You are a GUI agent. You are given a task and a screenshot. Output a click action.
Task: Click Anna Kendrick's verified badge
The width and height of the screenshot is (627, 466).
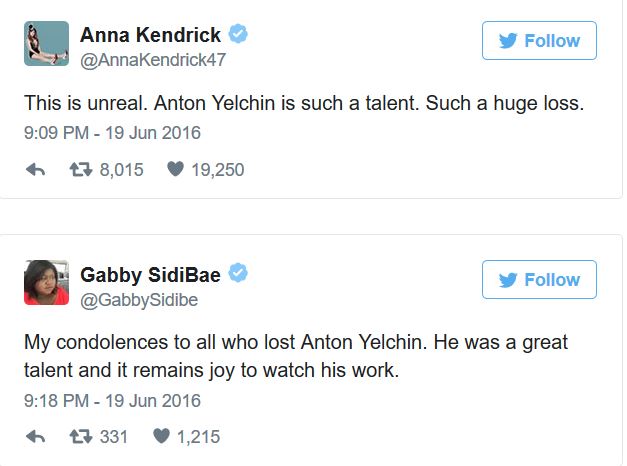coord(238,34)
